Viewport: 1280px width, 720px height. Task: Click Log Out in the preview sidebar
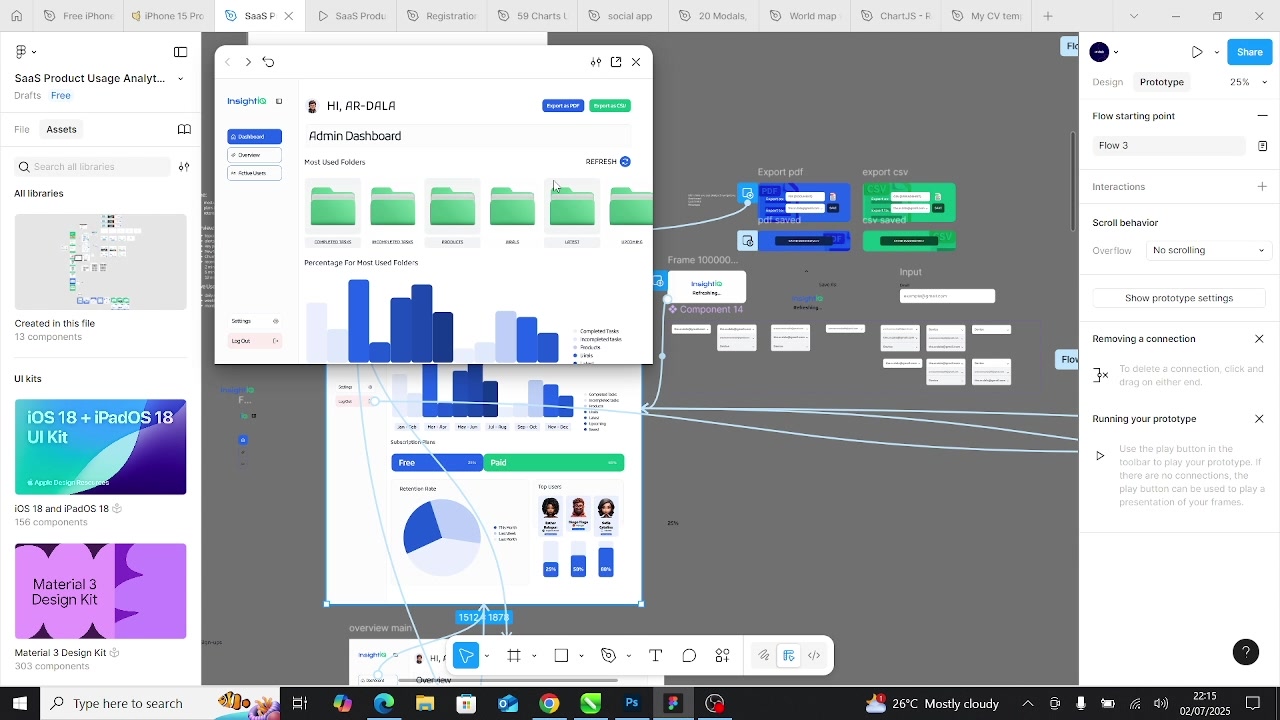(255, 341)
